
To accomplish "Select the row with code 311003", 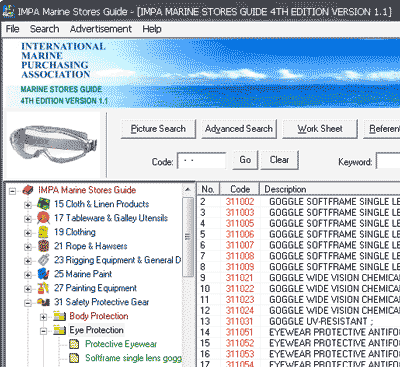I will click(299, 213).
